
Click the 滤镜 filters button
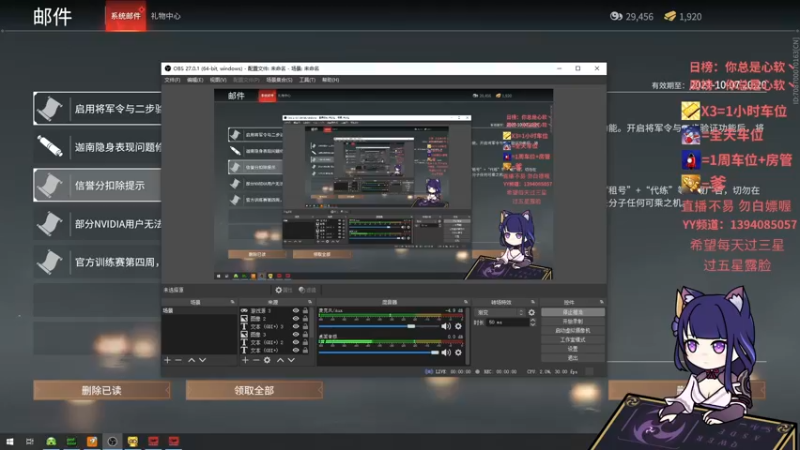[308, 290]
